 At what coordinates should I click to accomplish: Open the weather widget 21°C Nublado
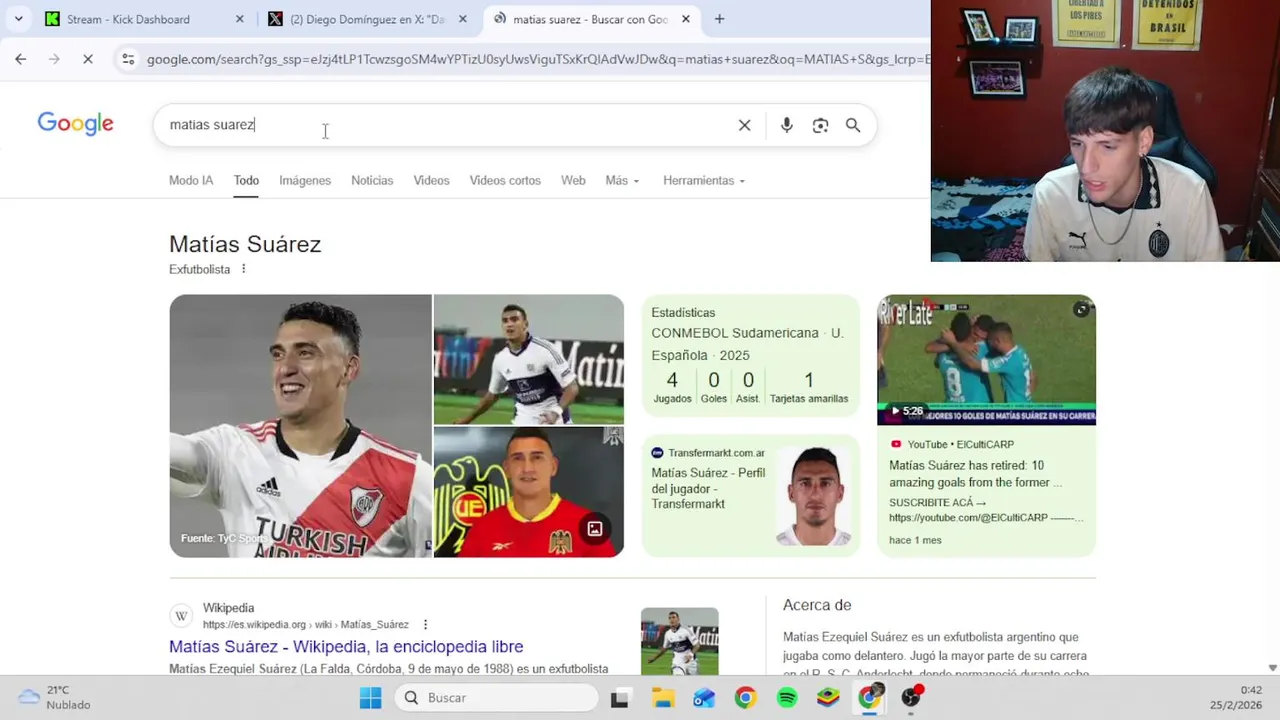point(55,697)
